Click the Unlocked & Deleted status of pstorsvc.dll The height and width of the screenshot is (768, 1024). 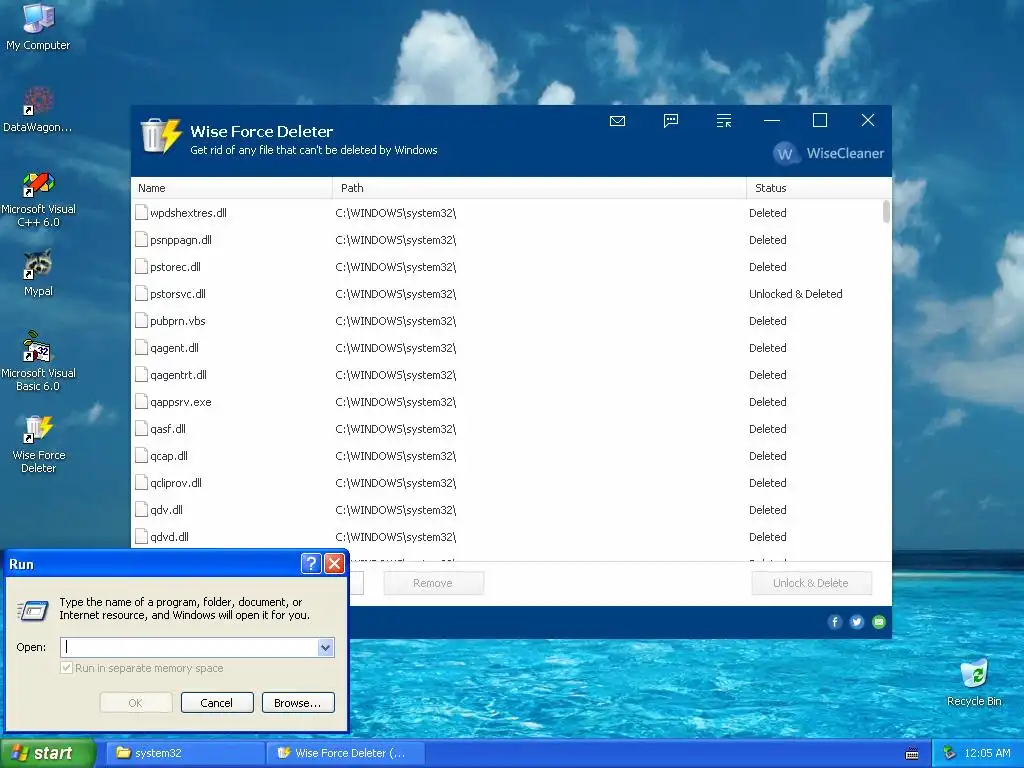pos(795,294)
